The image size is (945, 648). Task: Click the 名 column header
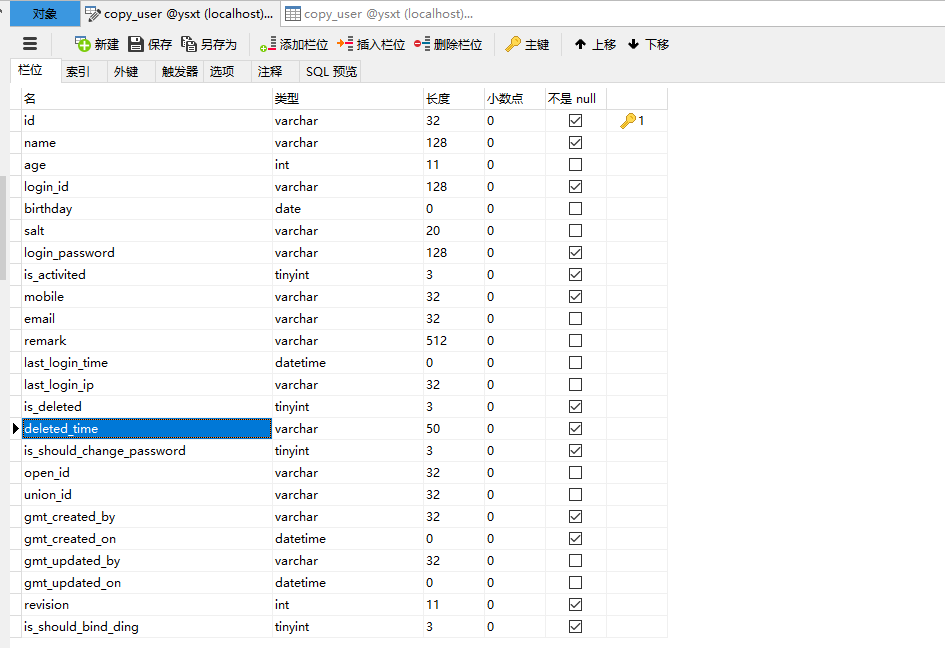click(147, 98)
